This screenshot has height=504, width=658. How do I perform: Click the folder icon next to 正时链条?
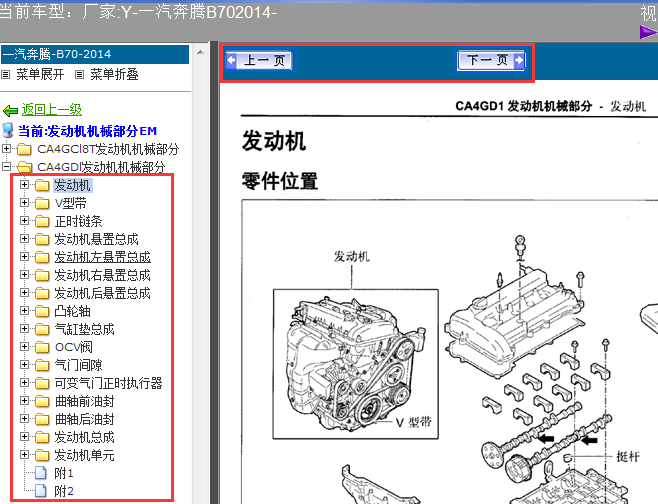tap(42, 221)
